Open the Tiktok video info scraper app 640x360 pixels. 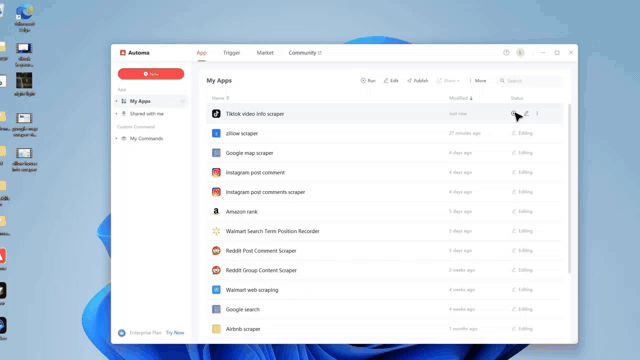[255, 114]
